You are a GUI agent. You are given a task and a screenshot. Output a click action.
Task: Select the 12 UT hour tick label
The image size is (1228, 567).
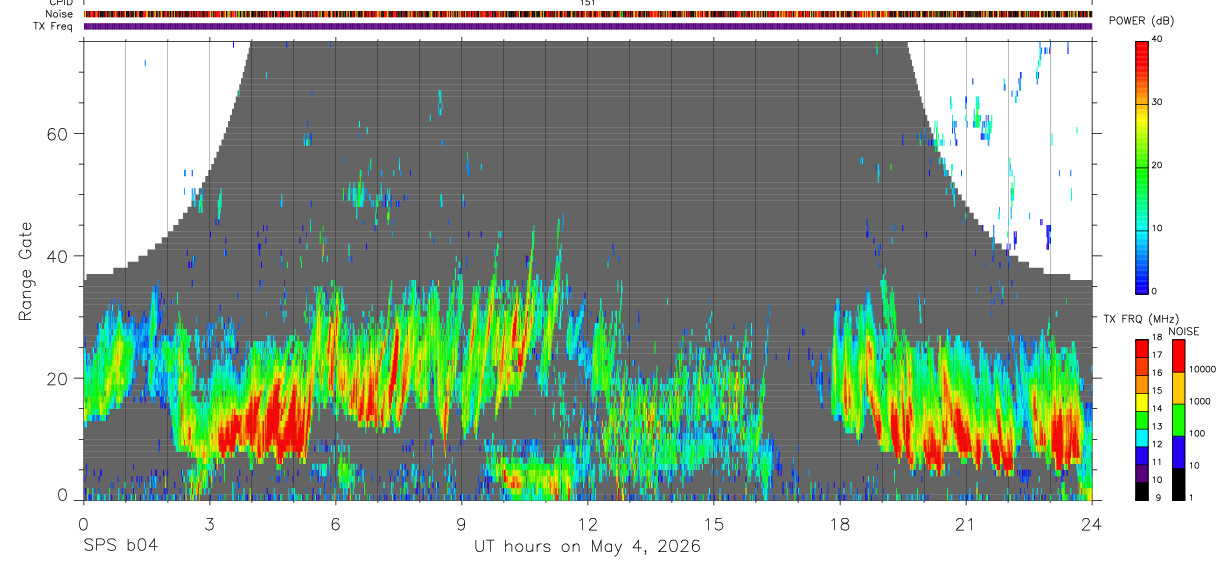587,524
